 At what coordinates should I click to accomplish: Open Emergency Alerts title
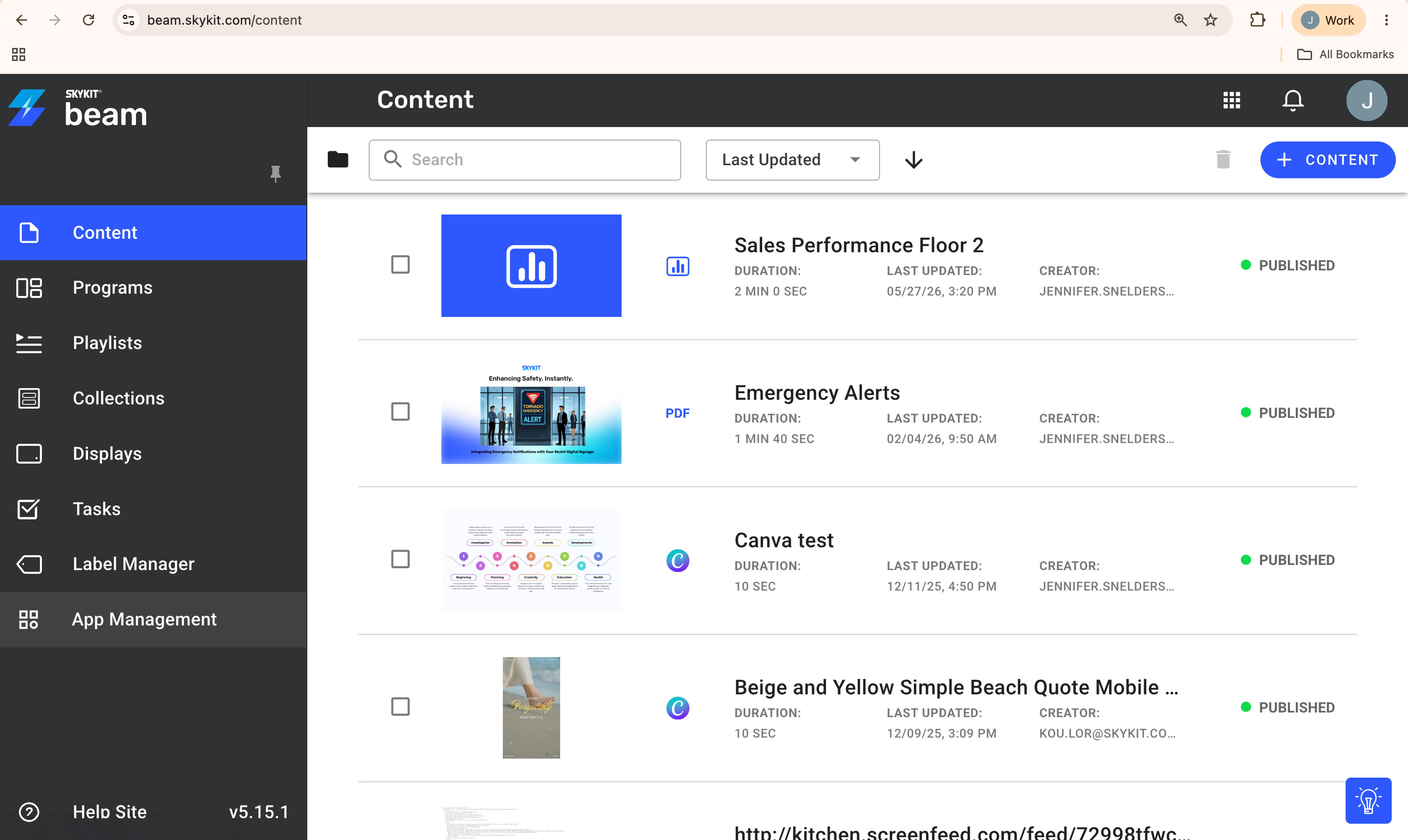click(x=817, y=393)
